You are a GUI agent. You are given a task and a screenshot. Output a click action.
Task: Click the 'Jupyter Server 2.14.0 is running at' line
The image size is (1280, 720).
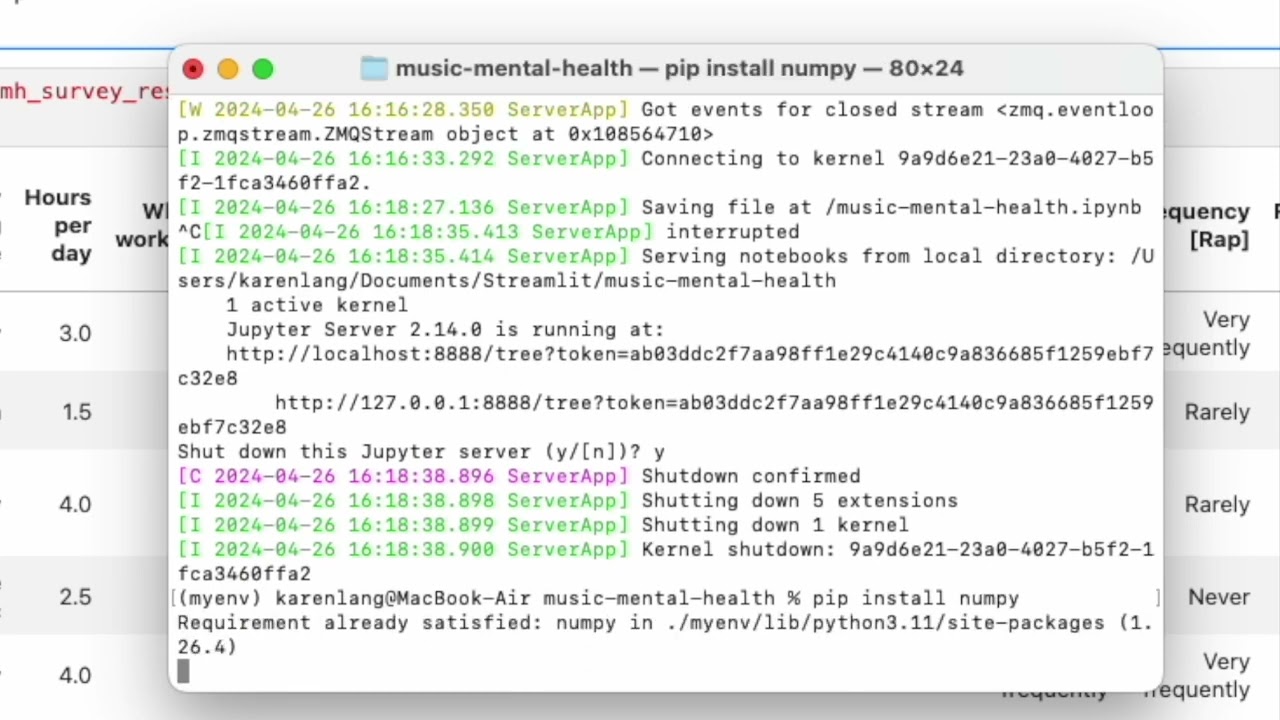tap(445, 329)
